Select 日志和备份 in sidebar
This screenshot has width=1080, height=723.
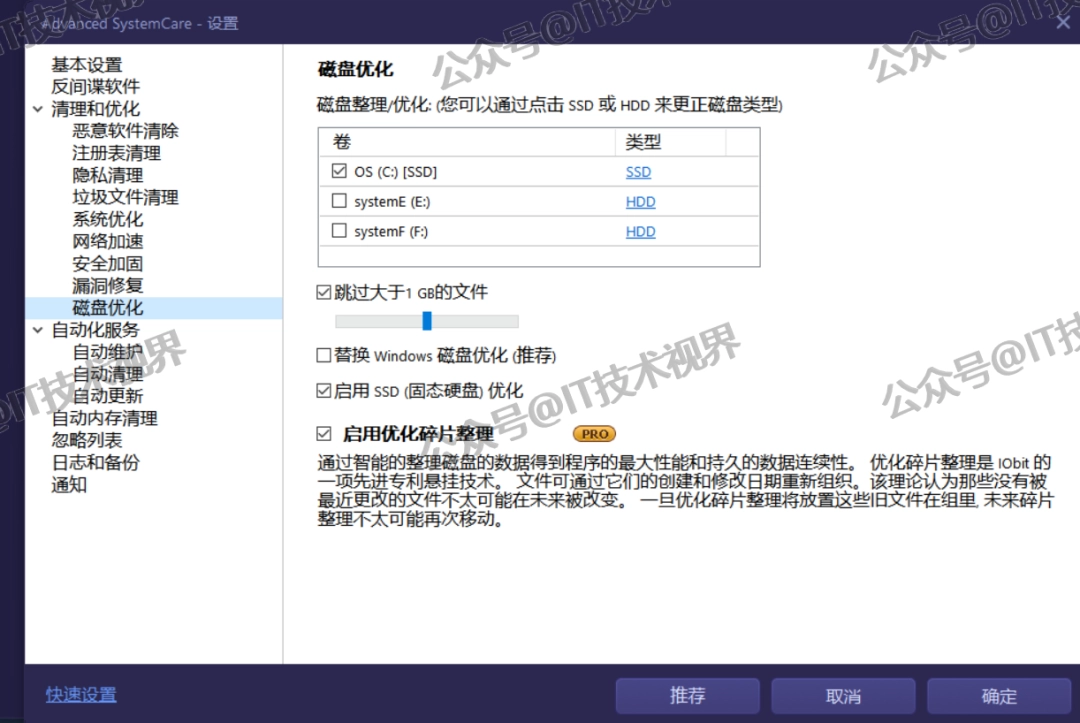click(95, 462)
